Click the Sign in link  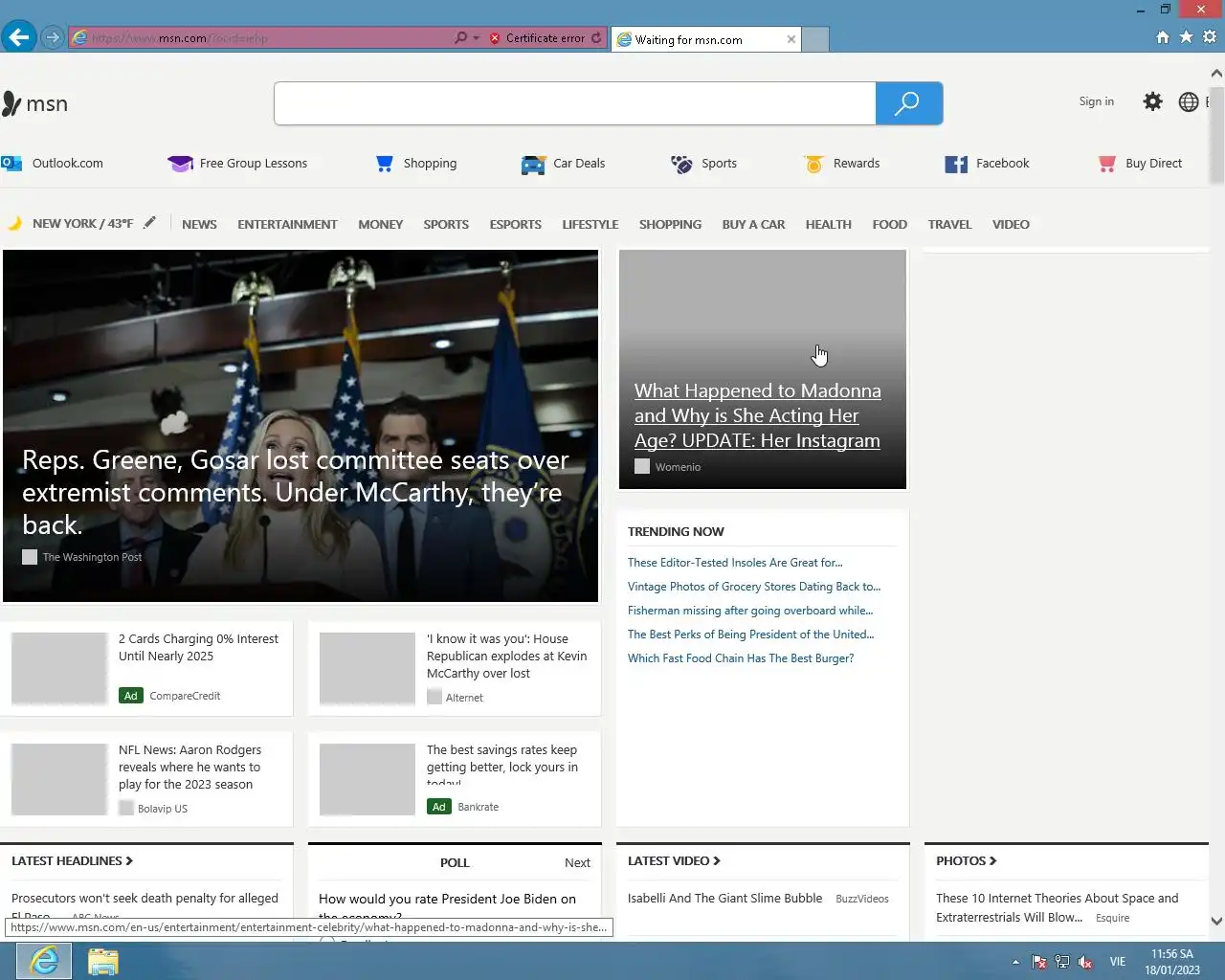coord(1097,101)
